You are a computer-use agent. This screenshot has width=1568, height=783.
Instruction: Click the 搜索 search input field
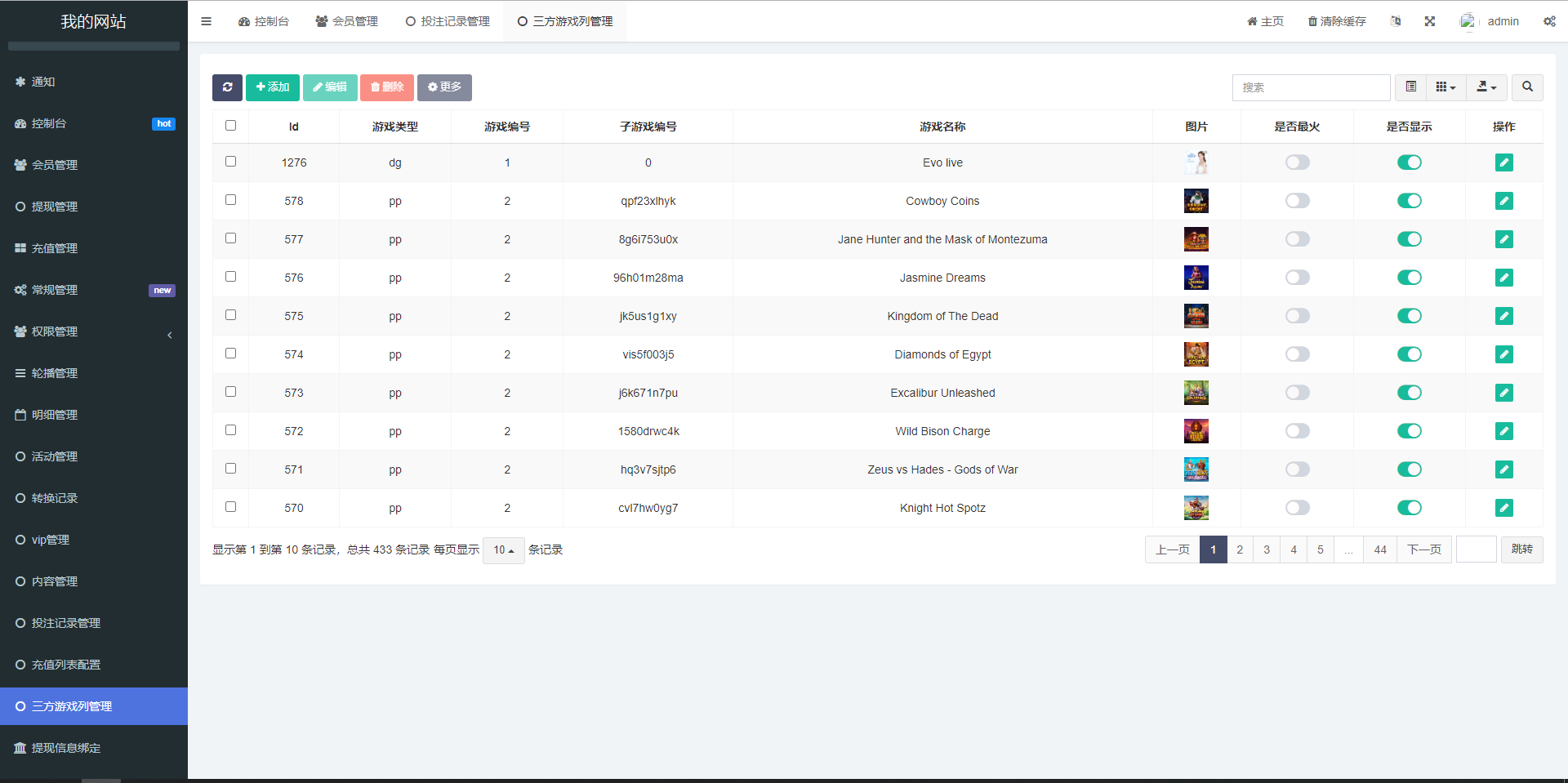coord(1310,87)
